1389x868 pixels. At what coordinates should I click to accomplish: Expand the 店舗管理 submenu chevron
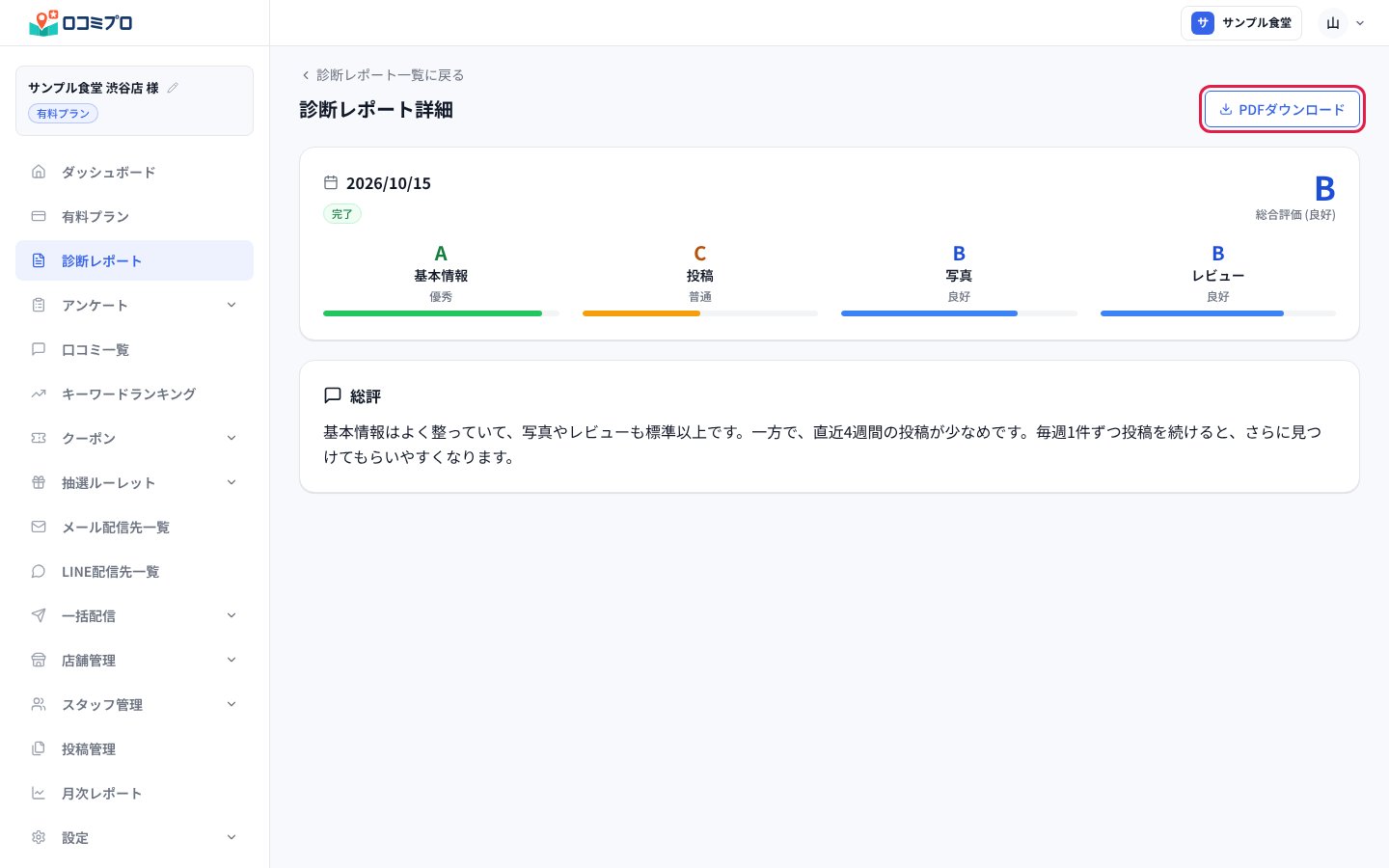[x=231, y=660]
